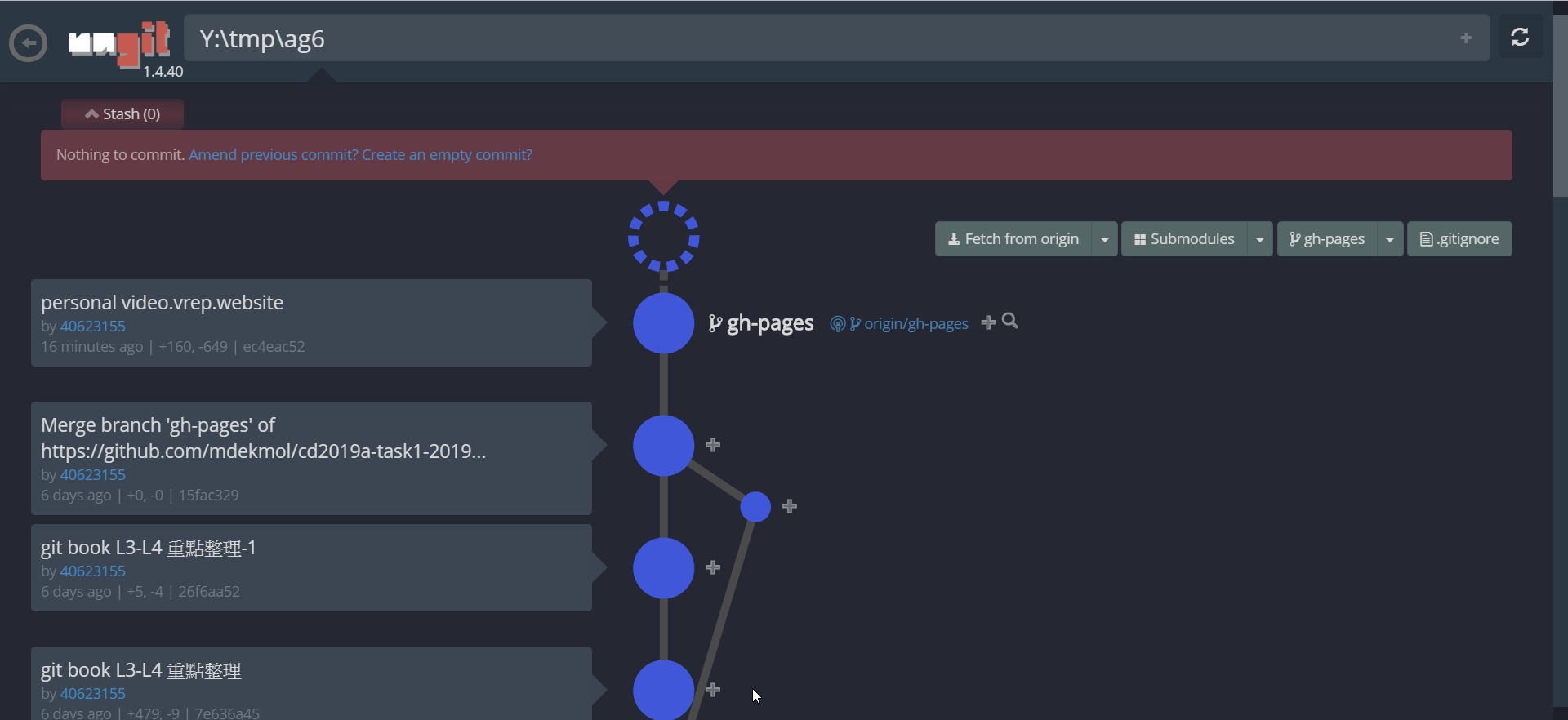The height and width of the screenshot is (720, 1568).
Task: Click plus icon beside small side-branch node
Action: pos(790,507)
